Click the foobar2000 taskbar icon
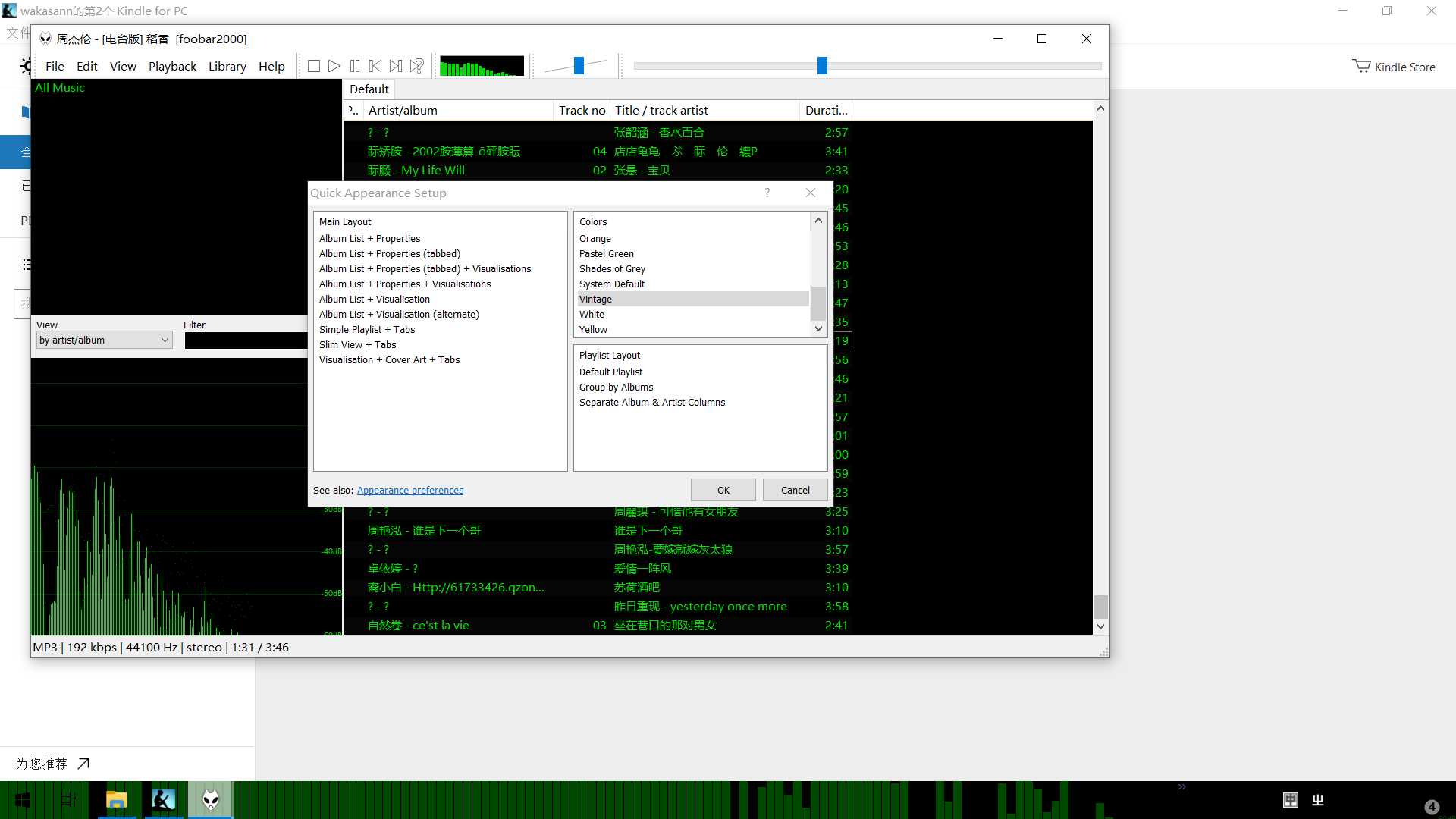Viewport: 1456px width, 819px height. click(211, 800)
